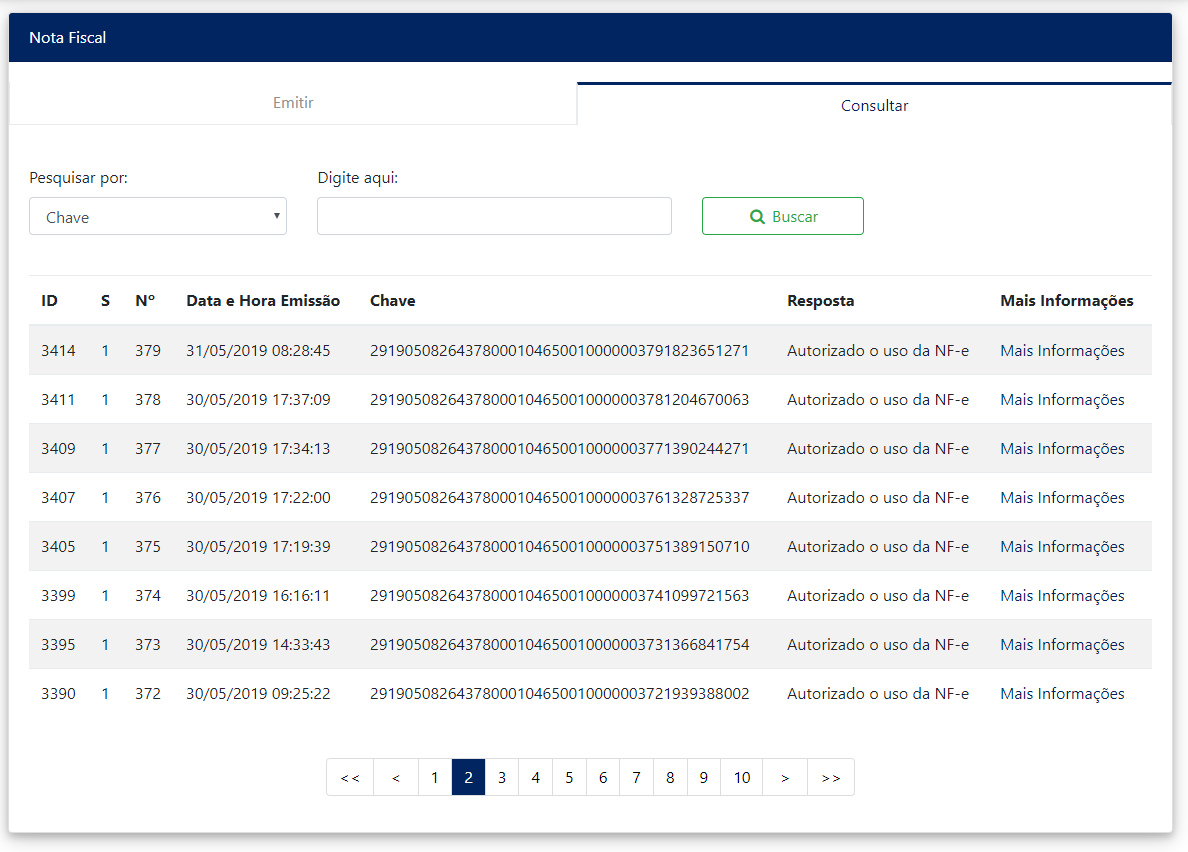Image resolution: width=1188 pixels, height=852 pixels.
Task: Click the magnifier icon in Buscar button
Action: pos(757,217)
